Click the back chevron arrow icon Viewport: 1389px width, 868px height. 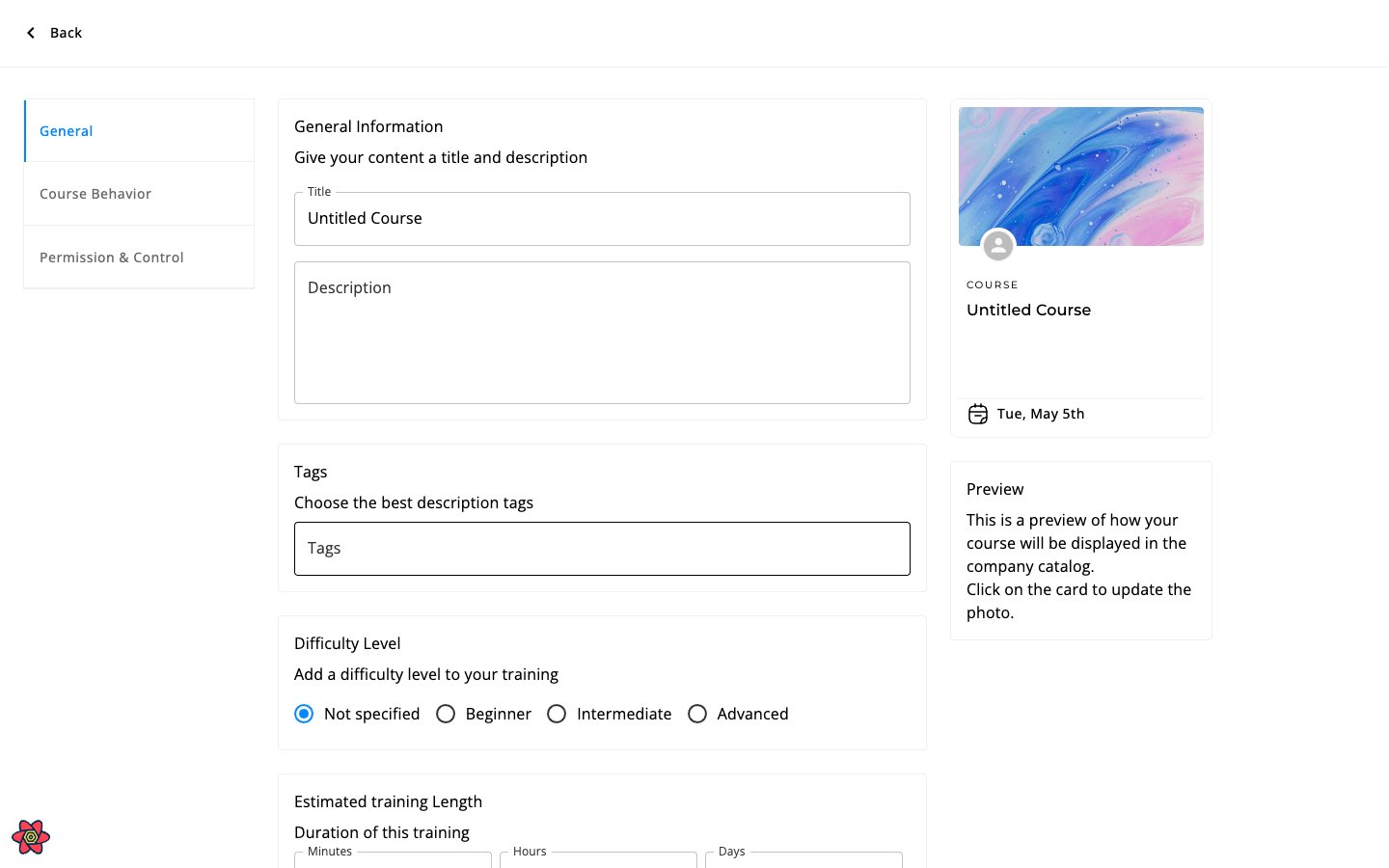pos(31,33)
